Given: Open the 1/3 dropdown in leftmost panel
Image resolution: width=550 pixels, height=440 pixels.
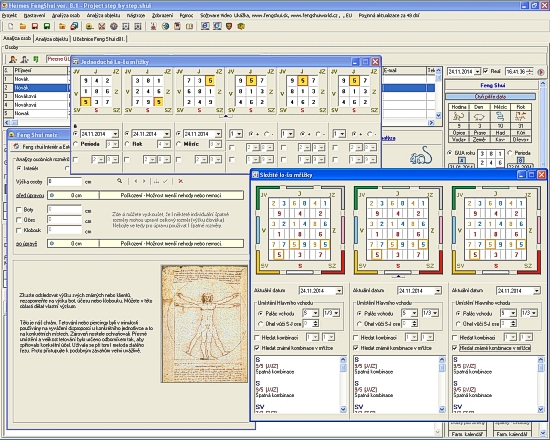Looking at the screenshot, I should click(x=336, y=313).
